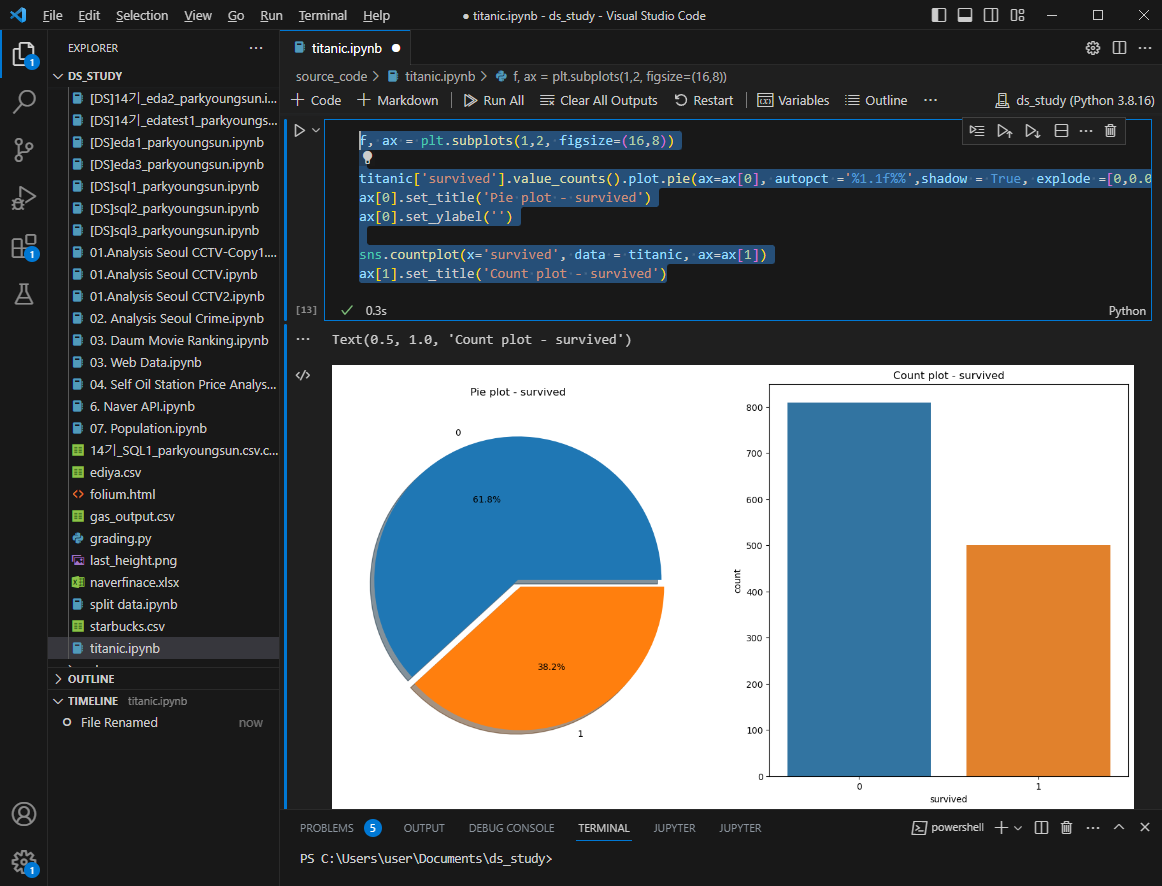Click source_code in breadcrumb

(x=331, y=76)
